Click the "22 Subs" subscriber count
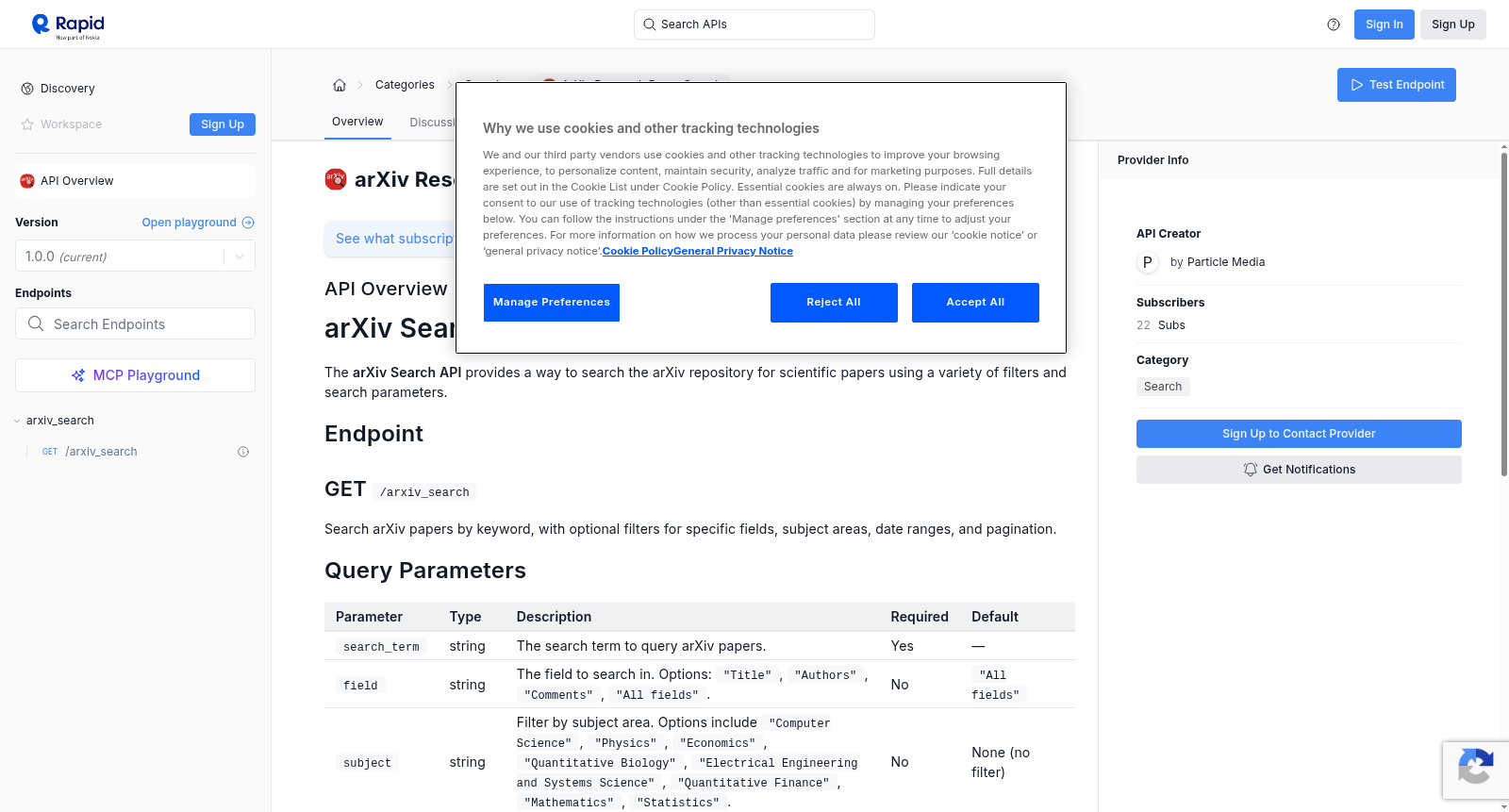This screenshot has height=812, width=1509. click(1161, 325)
